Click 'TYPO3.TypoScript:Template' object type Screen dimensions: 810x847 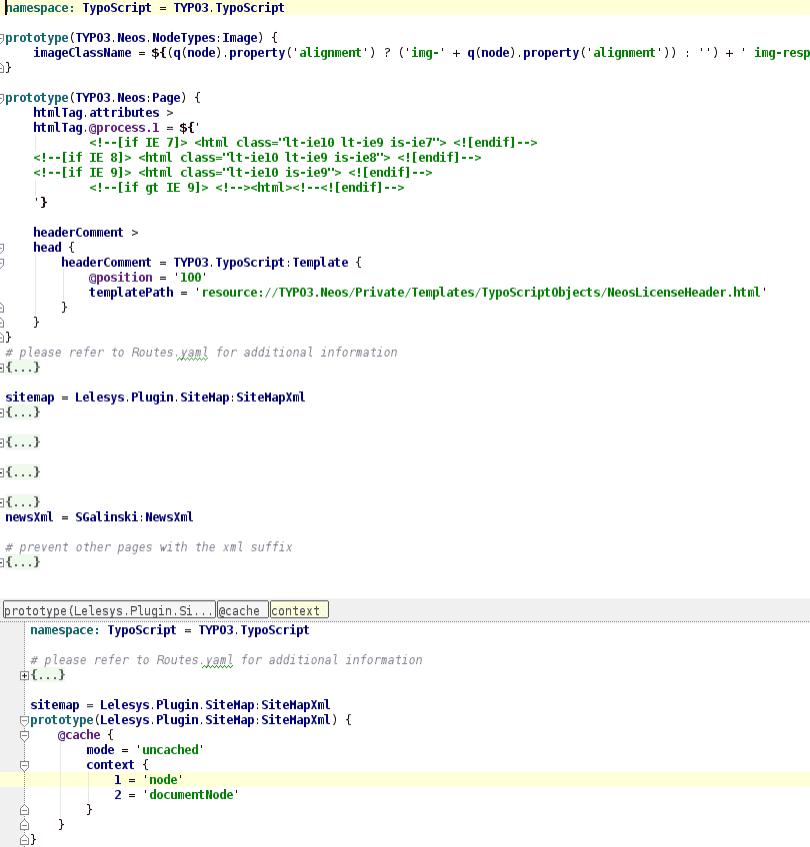coord(261,263)
